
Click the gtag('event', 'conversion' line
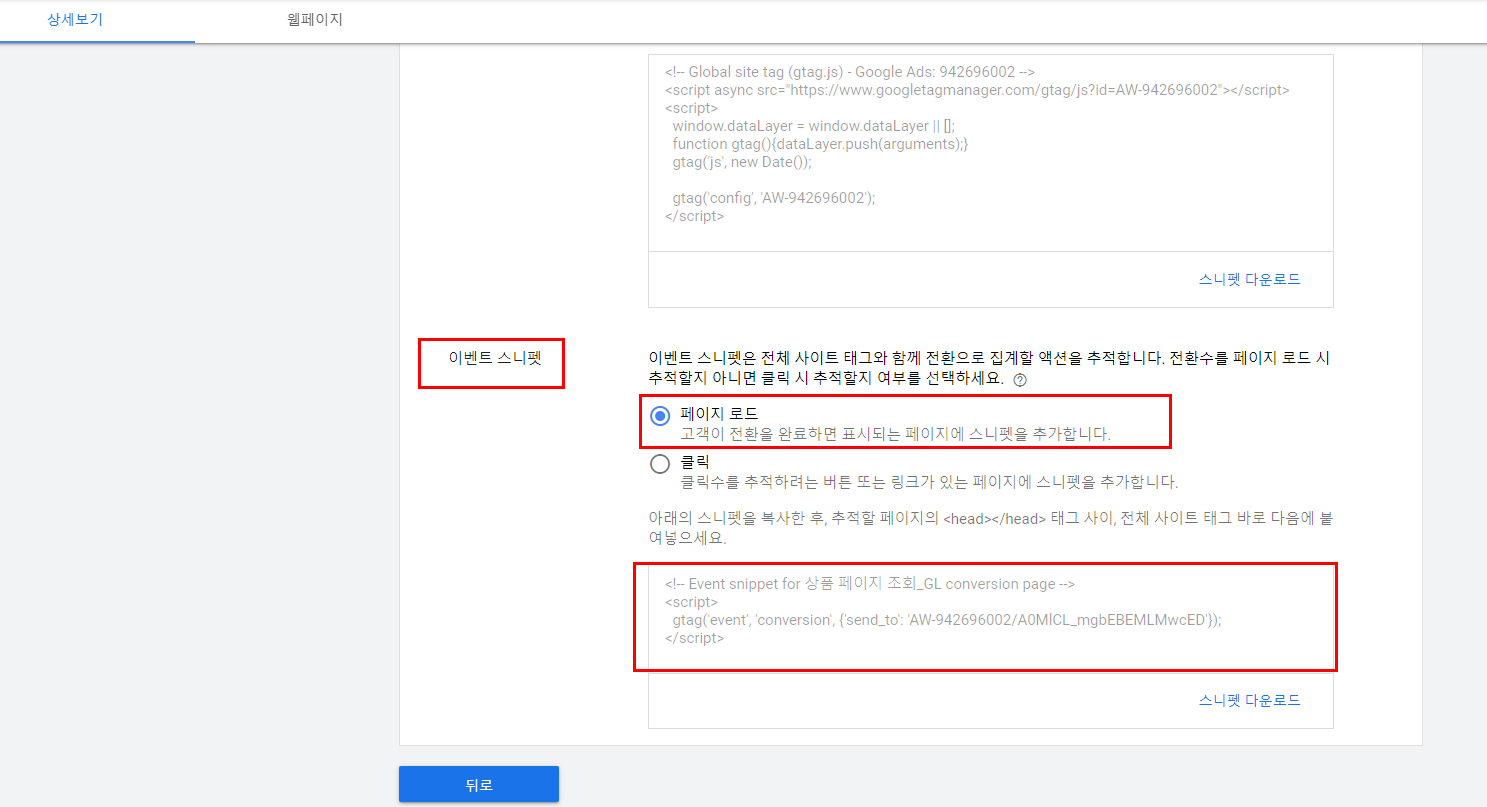(x=947, y=620)
